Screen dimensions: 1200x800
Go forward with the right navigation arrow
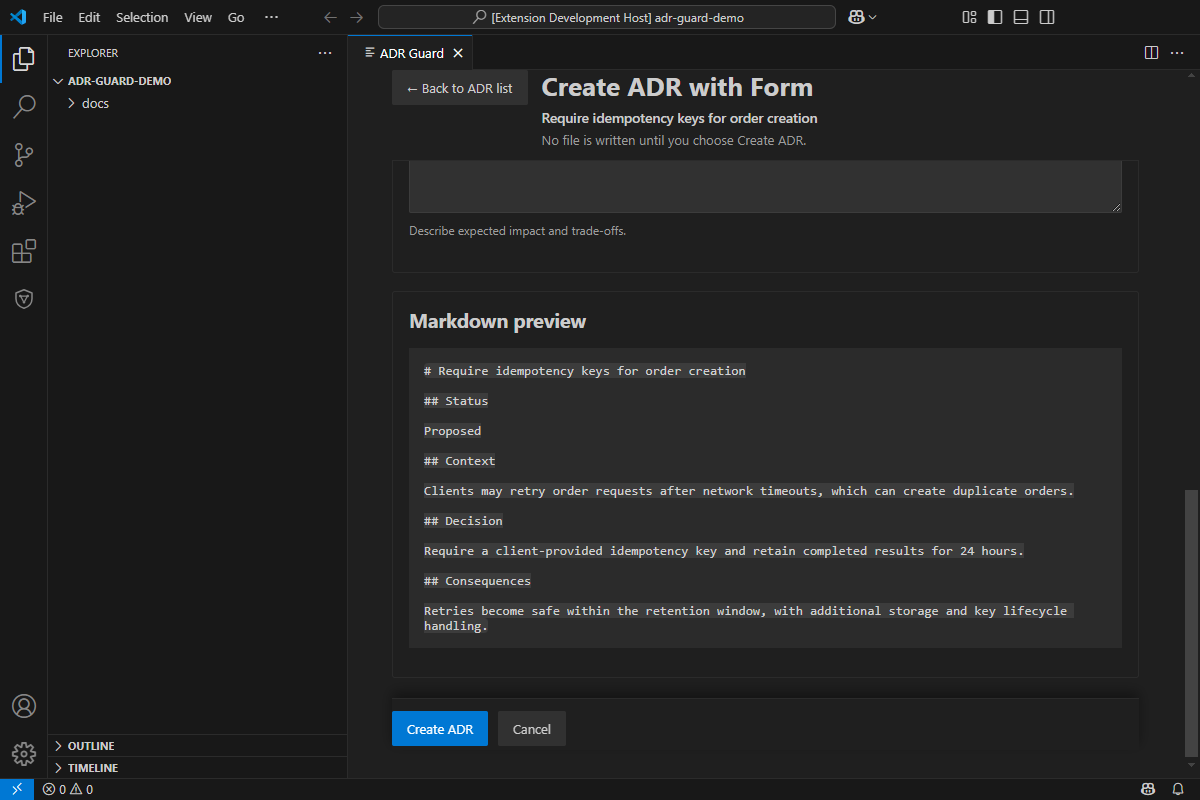[x=356, y=17]
